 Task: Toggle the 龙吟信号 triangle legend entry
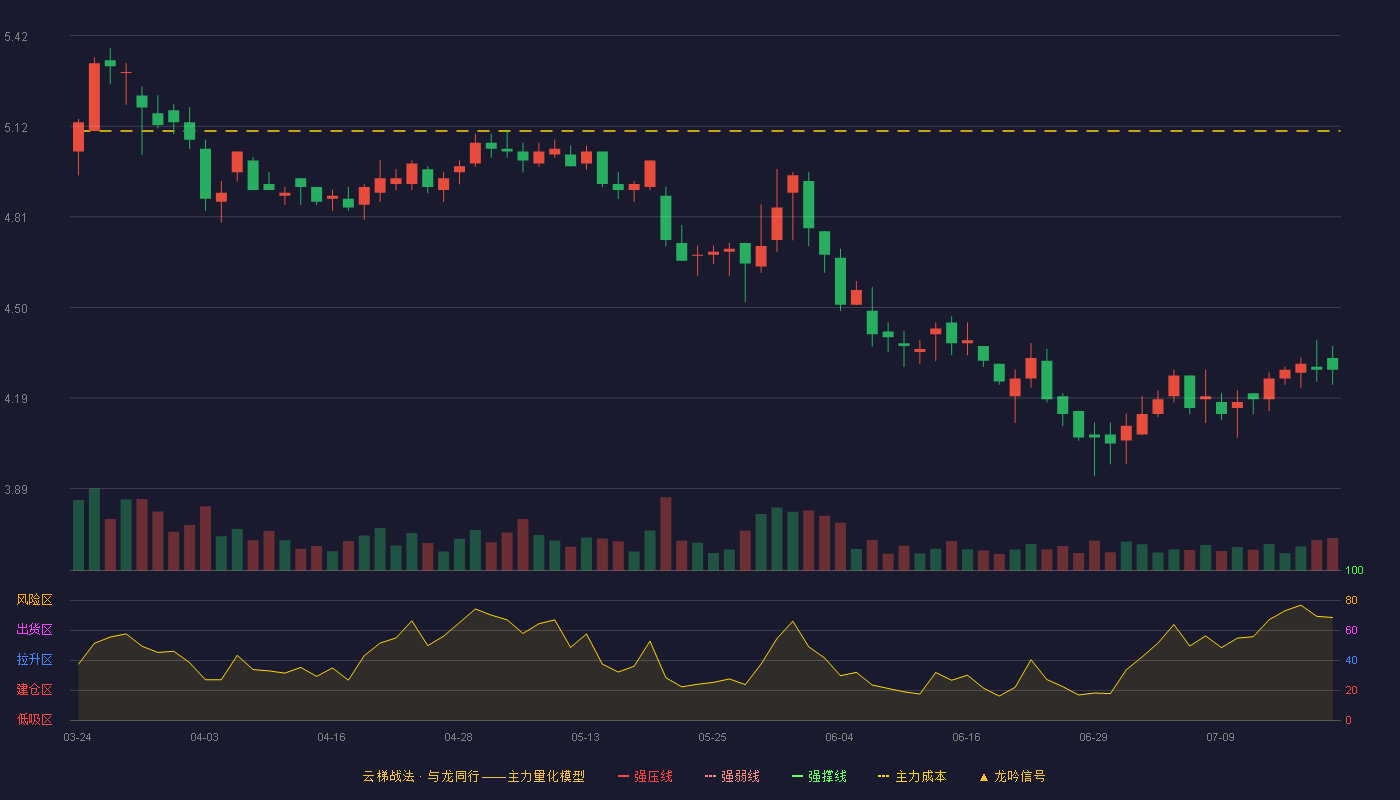click(x=1012, y=776)
